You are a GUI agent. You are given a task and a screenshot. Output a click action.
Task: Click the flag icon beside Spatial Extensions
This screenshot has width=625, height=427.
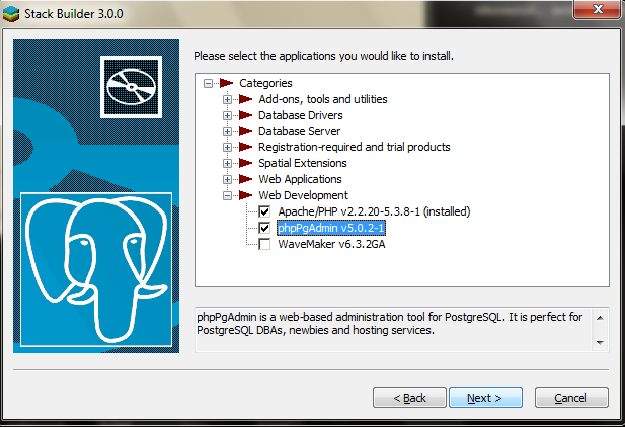pyautogui.click(x=246, y=163)
